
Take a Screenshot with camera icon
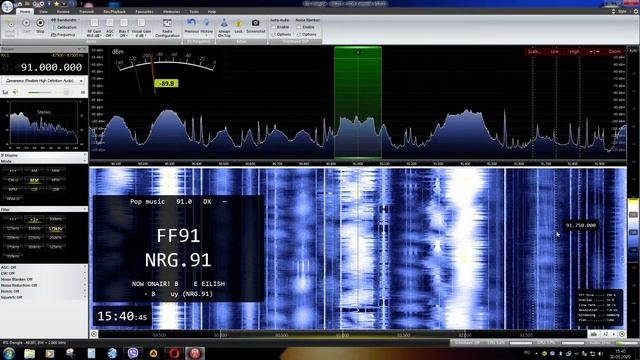[256, 25]
